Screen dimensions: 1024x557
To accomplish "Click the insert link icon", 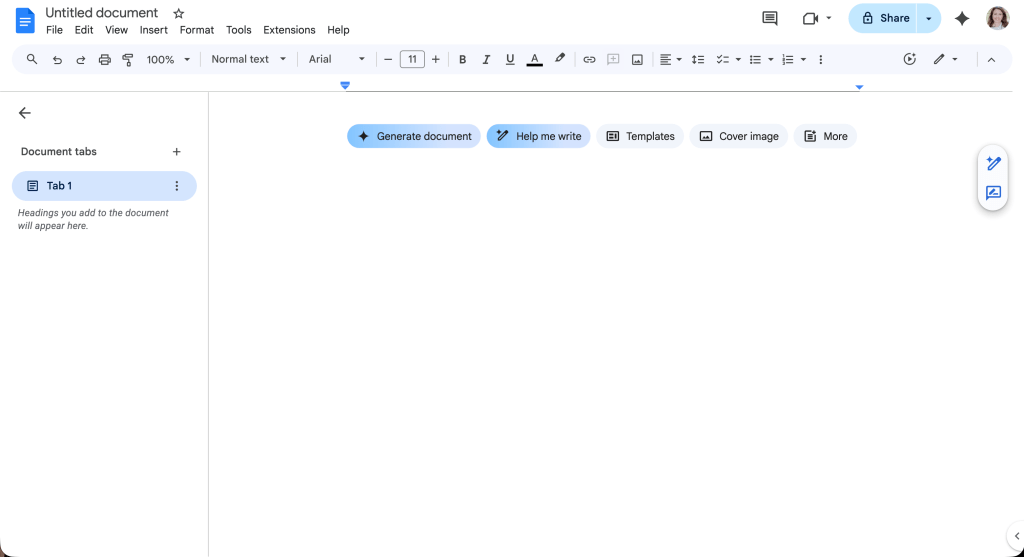I will point(589,60).
